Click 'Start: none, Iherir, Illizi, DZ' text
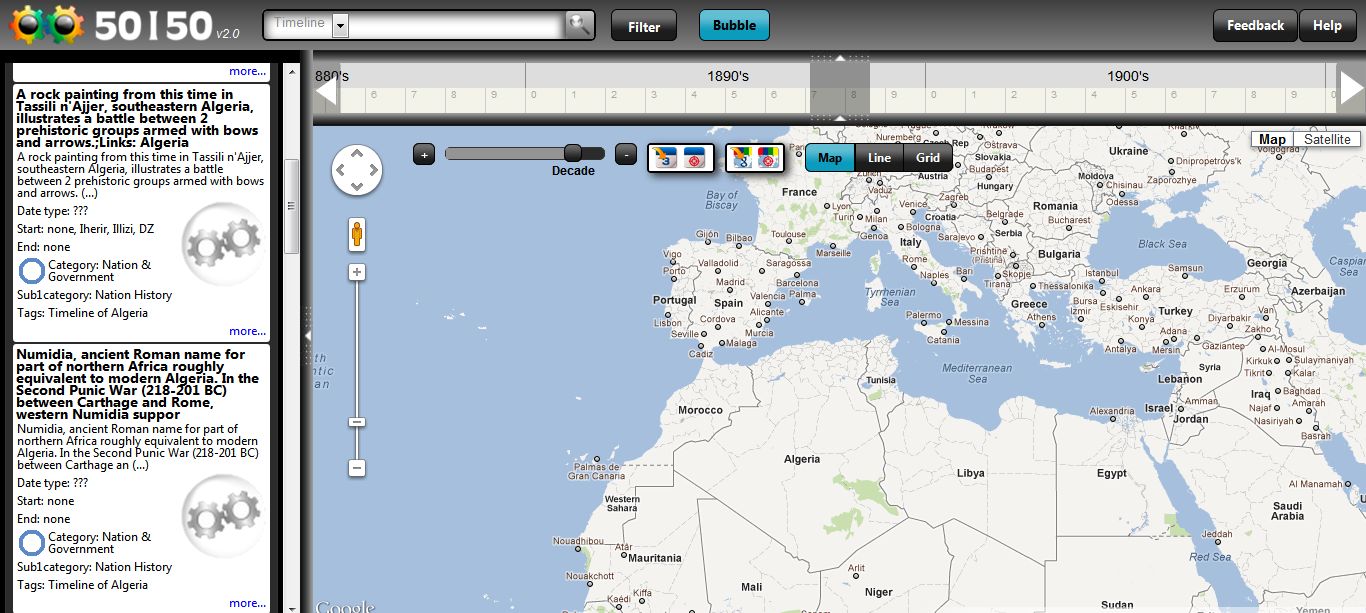1366x613 pixels. 86,229
